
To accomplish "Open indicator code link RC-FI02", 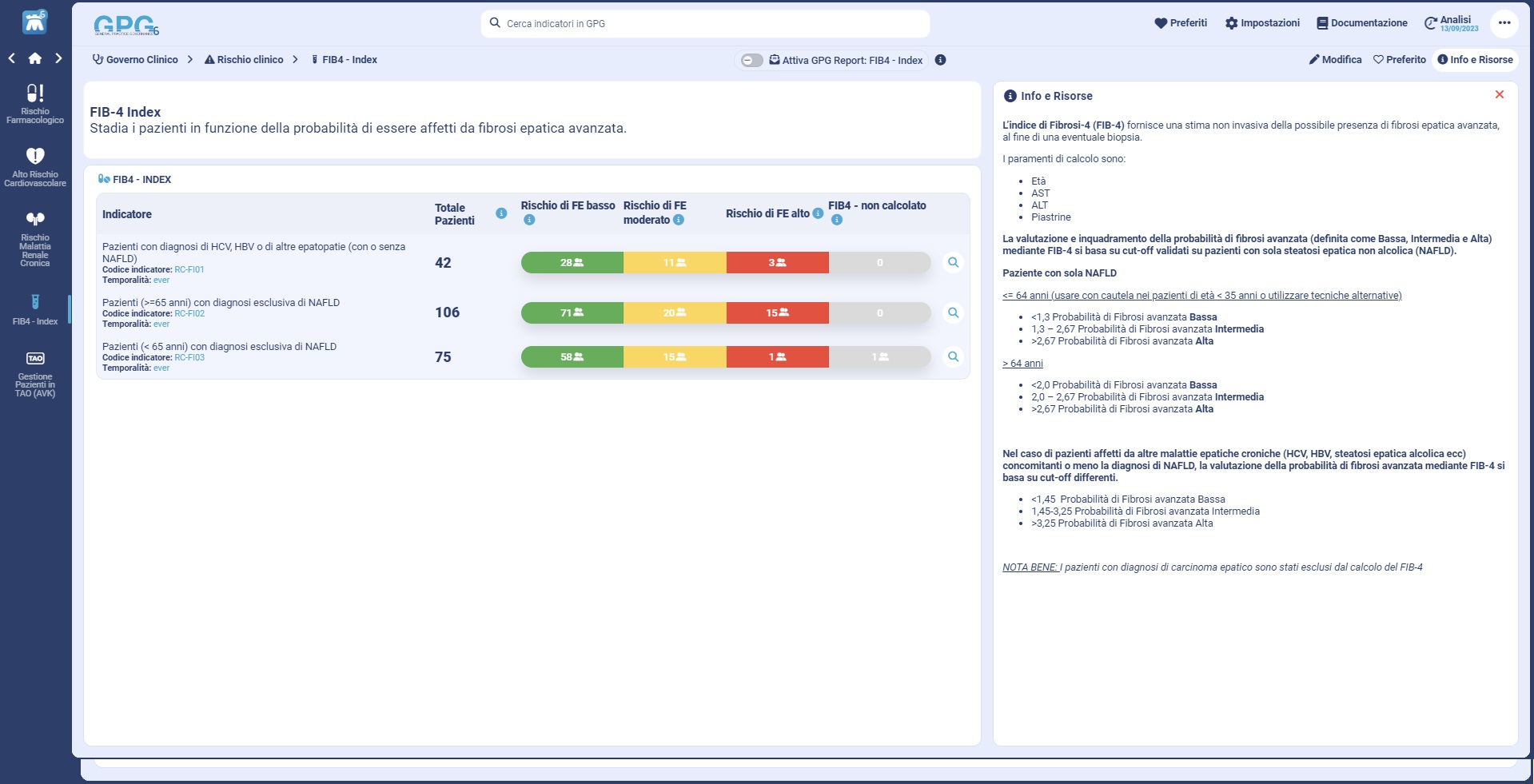I will pos(189,314).
